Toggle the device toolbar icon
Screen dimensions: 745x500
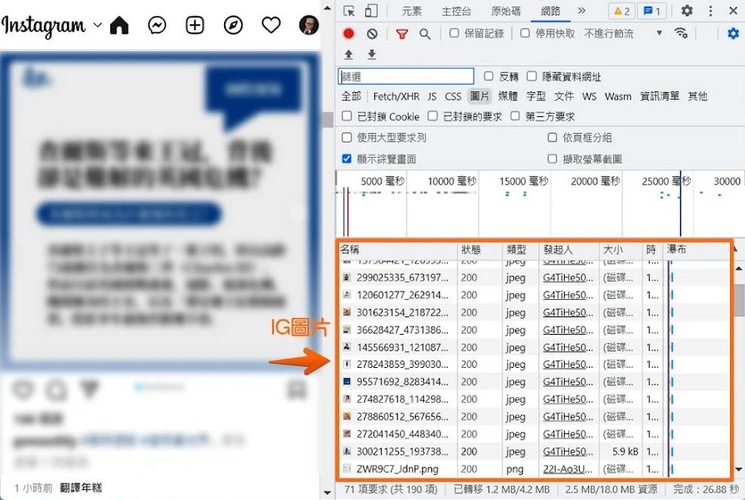click(x=371, y=11)
